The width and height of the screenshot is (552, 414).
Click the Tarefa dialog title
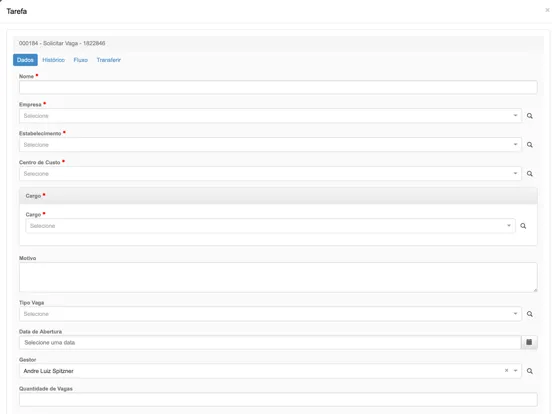tap(17, 11)
